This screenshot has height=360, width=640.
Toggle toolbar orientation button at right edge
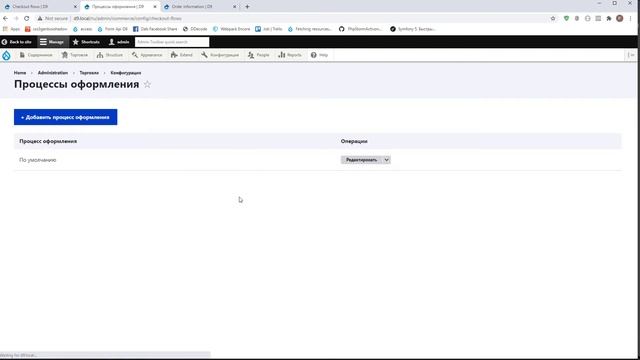[x=631, y=55]
